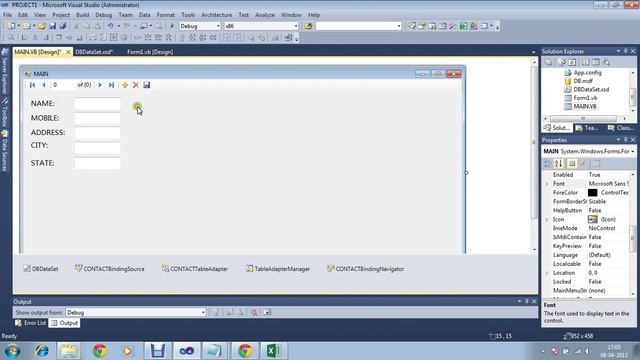This screenshot has width=640, height=360.
Task: Open the x86 platform dropdown
Action: click(296, 26)
